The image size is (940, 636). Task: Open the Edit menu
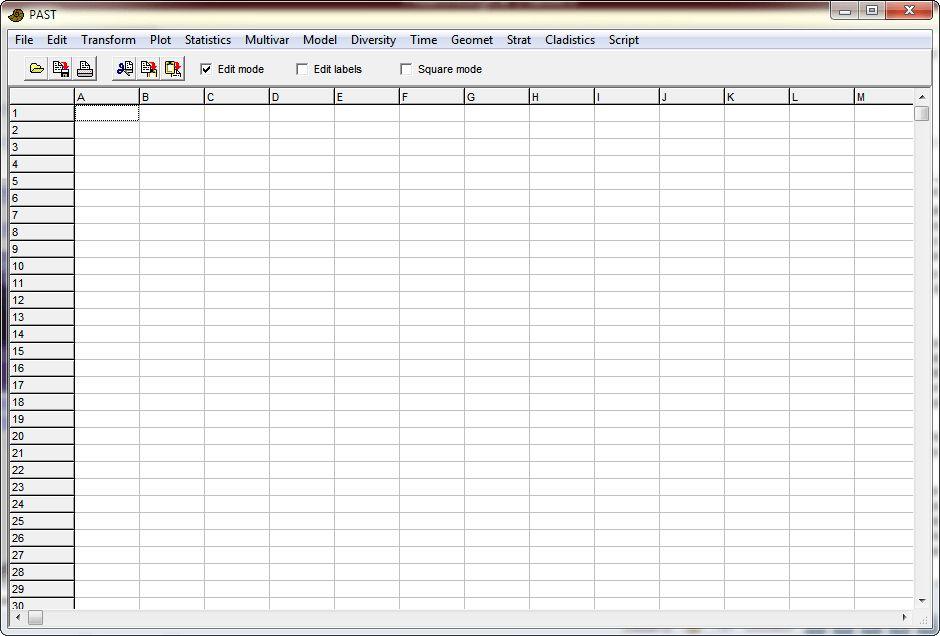(x=57, y=40)
